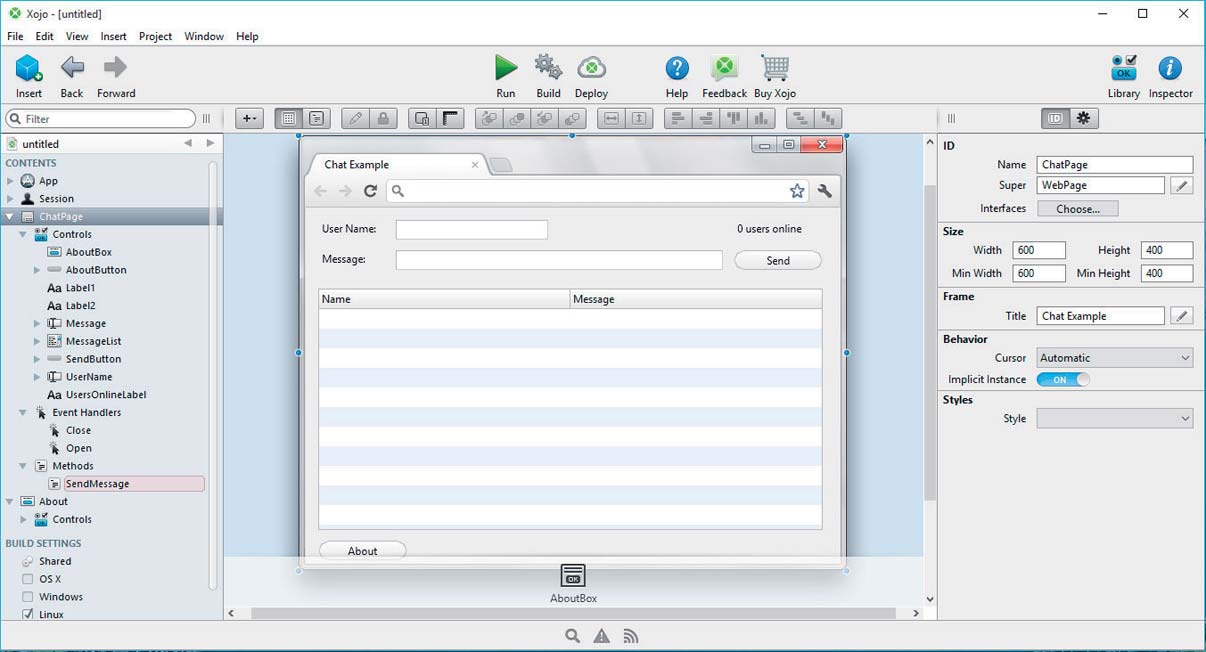Open the File menu
Viewport: 1206px width, 652px height.
point(16,36)
